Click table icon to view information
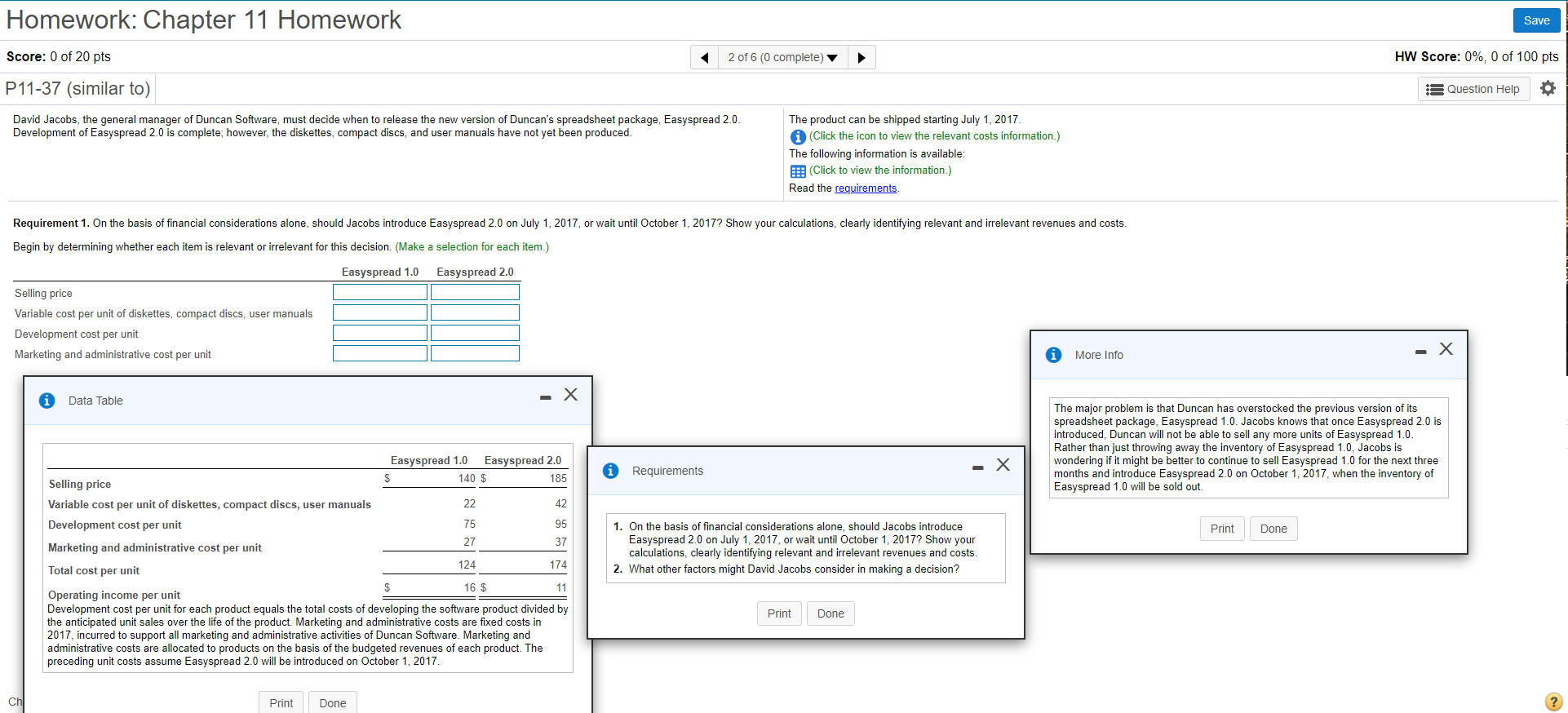1568x713 pixels. pos(798,171)
